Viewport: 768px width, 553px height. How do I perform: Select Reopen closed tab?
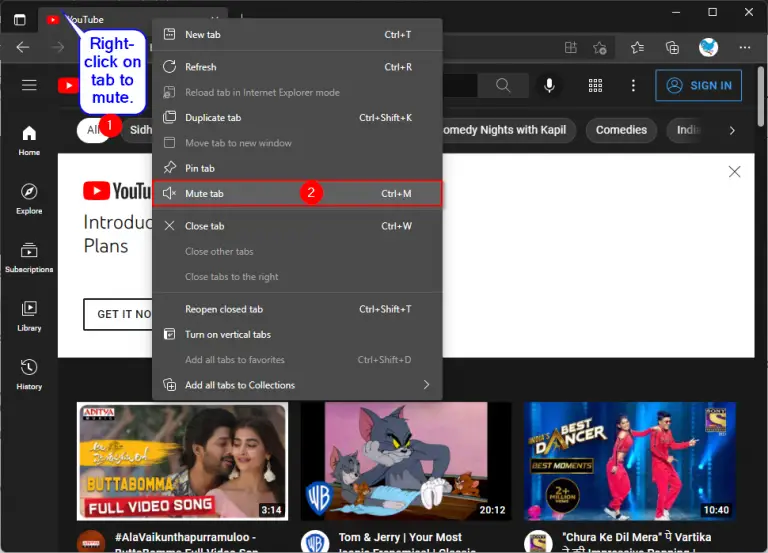tap(297, 309)
